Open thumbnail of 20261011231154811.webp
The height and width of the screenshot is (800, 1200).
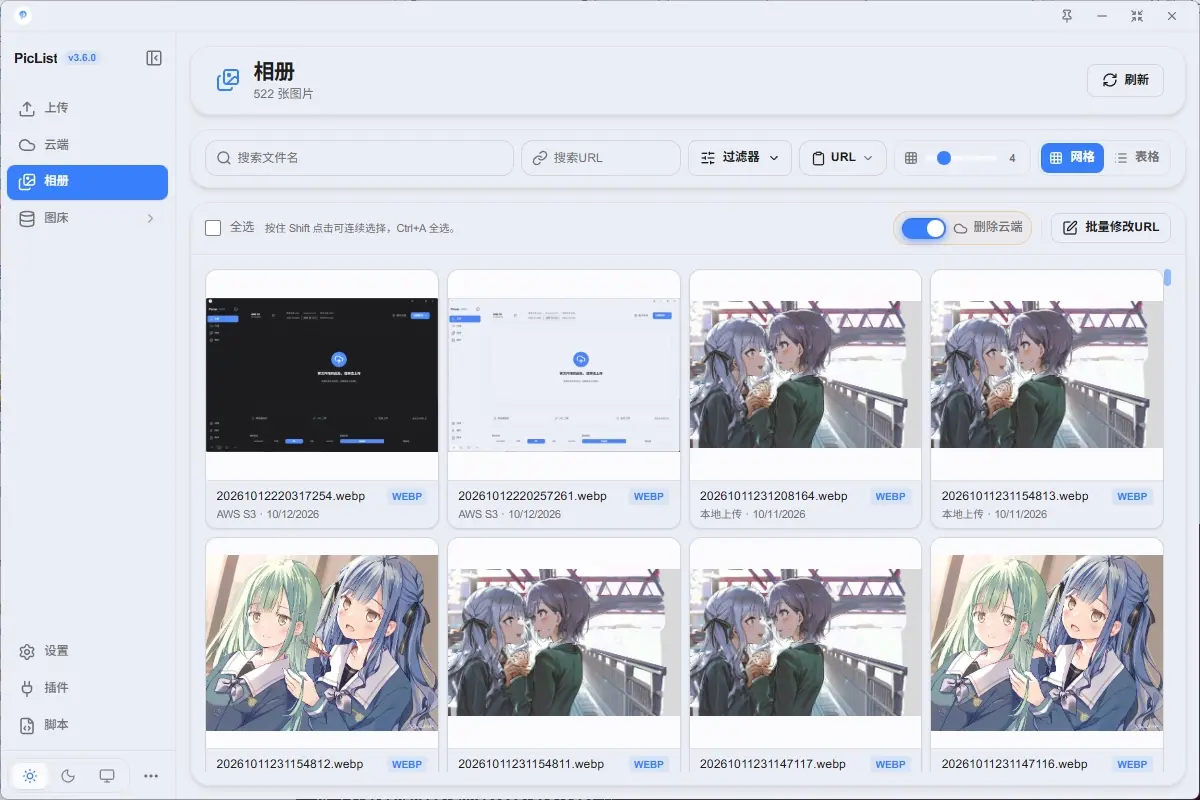(x=564, y=643)
